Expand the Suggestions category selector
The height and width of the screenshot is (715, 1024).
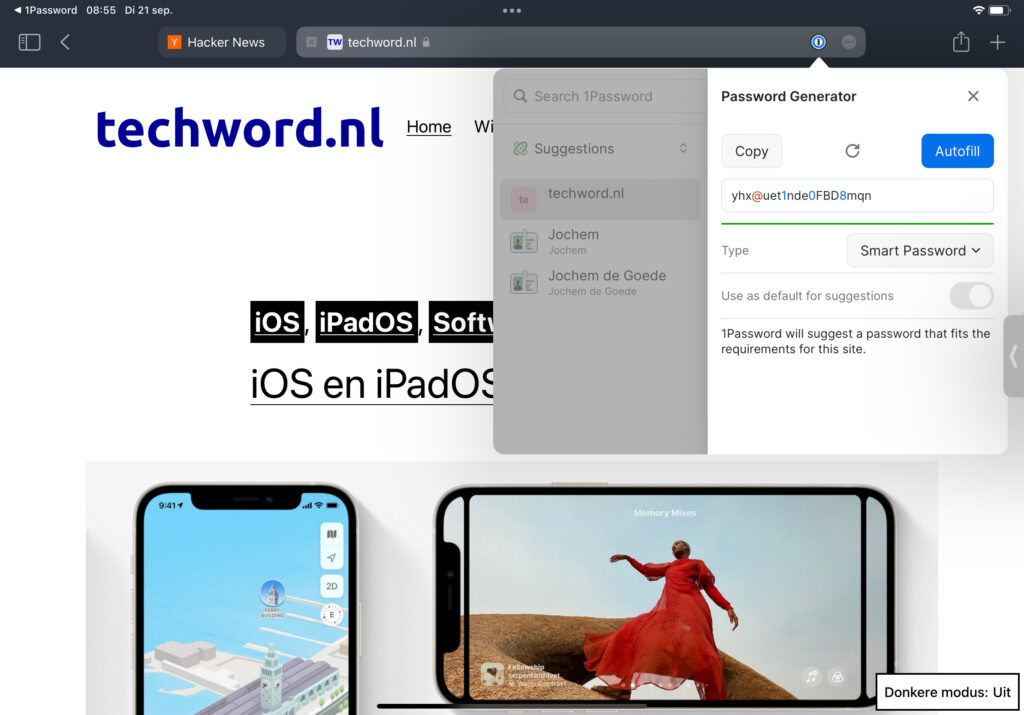point(600,148)
